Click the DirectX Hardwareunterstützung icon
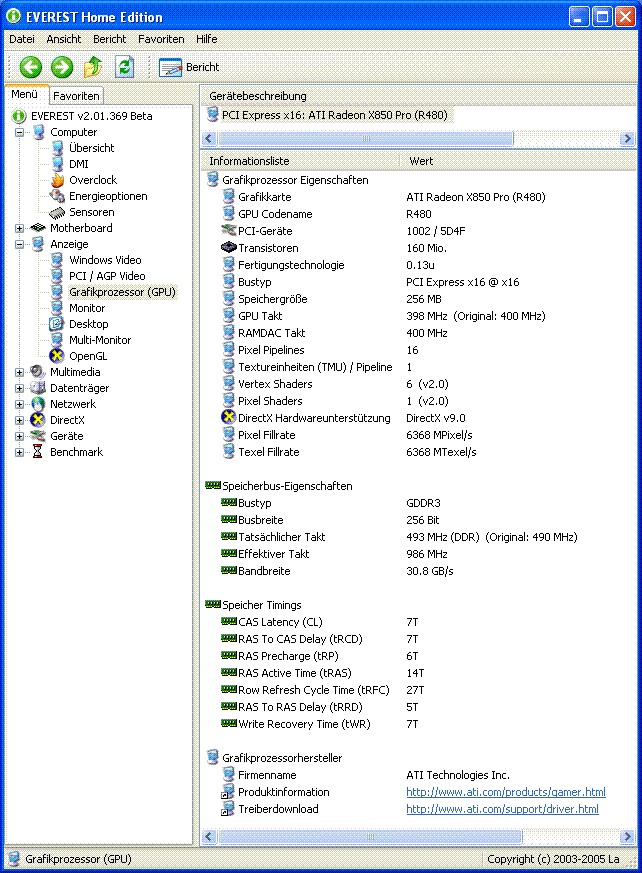642x873 pixels. coord(228,417)
